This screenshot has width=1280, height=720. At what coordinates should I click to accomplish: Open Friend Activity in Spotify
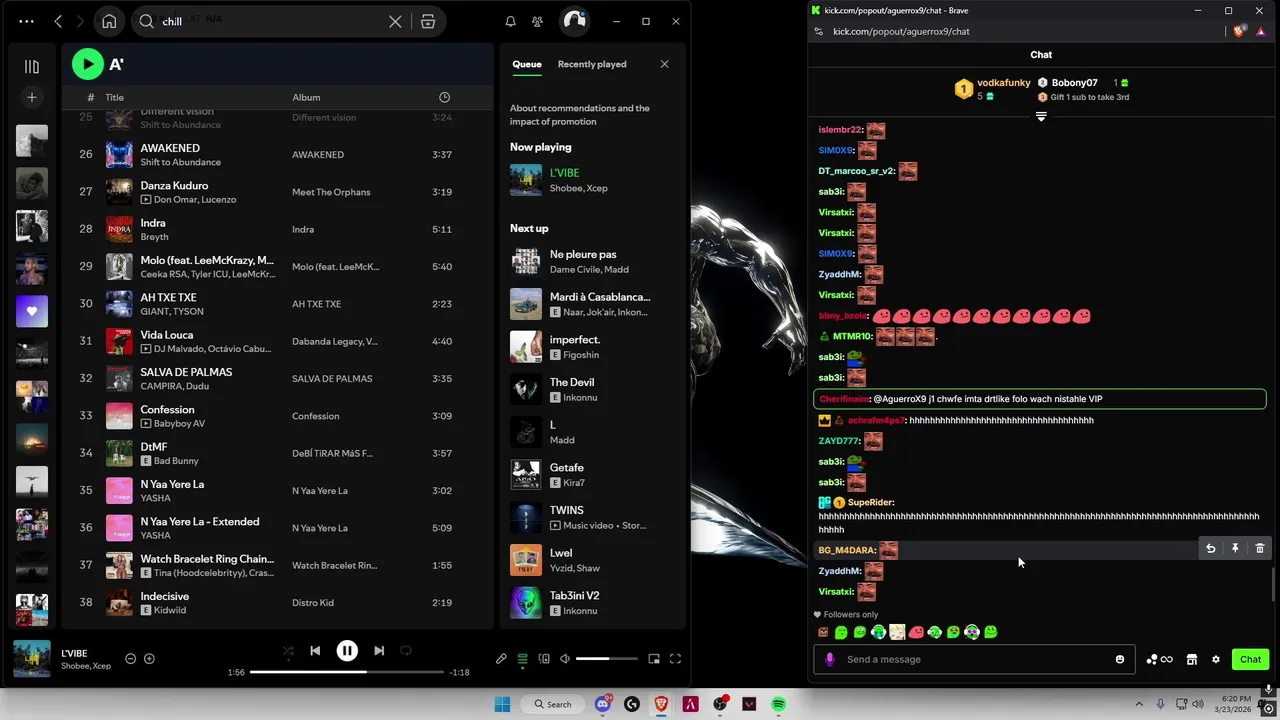[538, 21]
